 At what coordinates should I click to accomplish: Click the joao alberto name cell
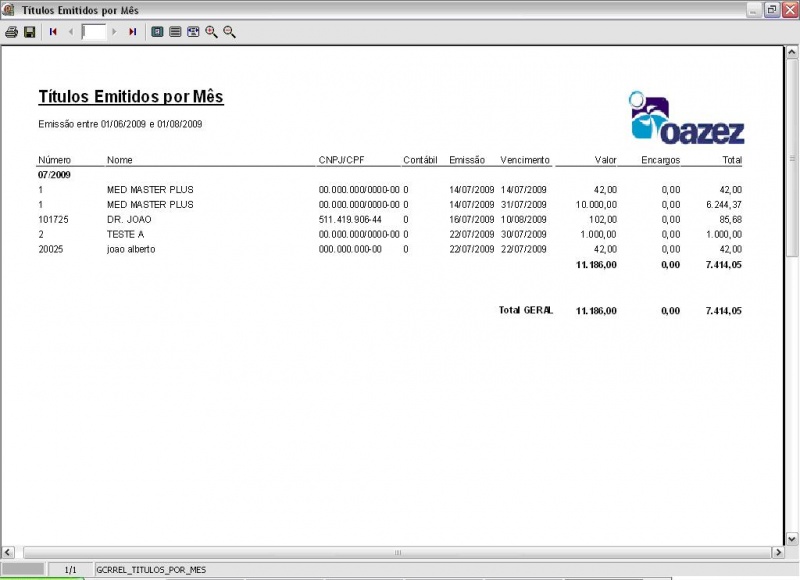tap(131, 249)
